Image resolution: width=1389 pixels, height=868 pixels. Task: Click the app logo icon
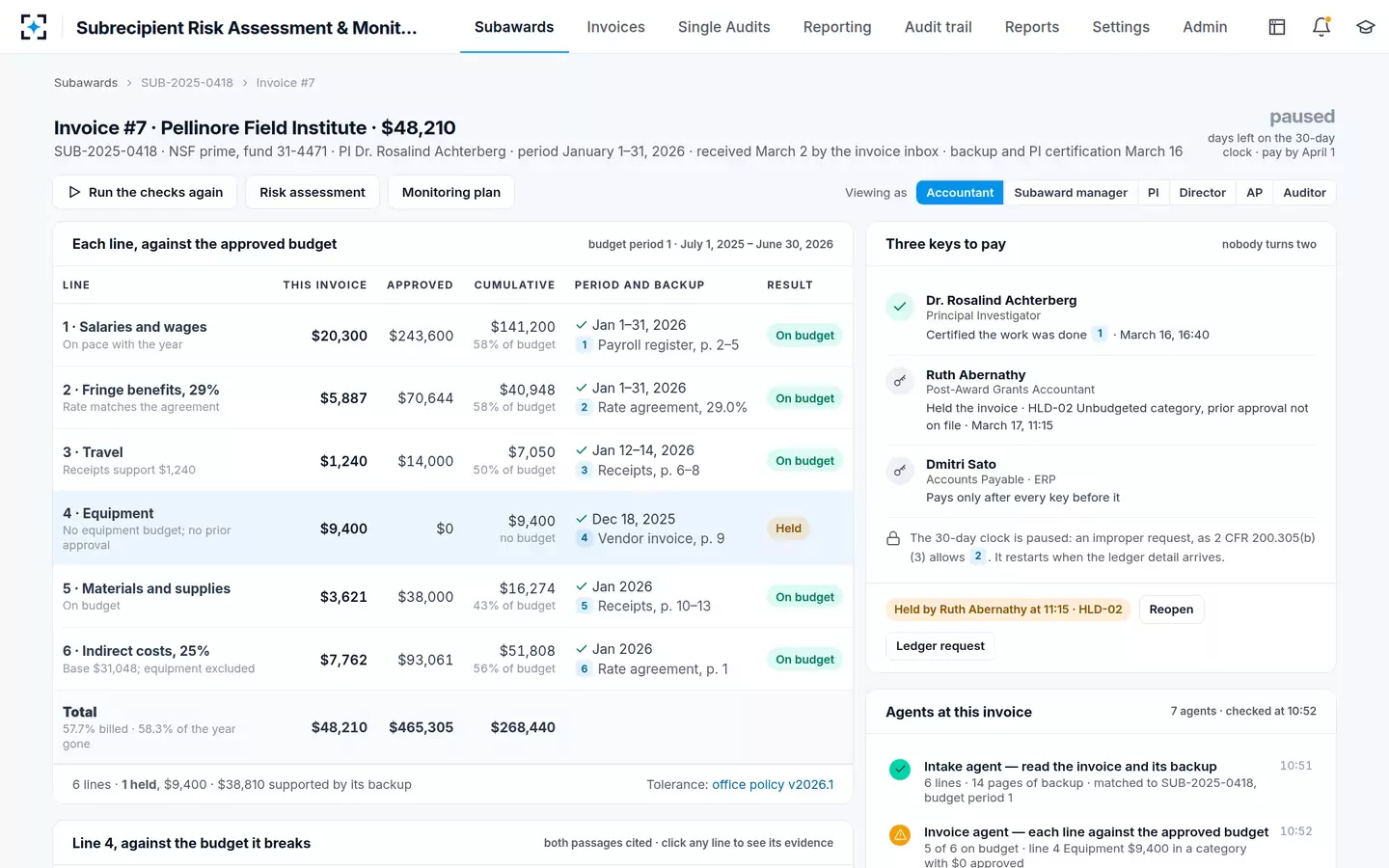(x=34, y=27)
